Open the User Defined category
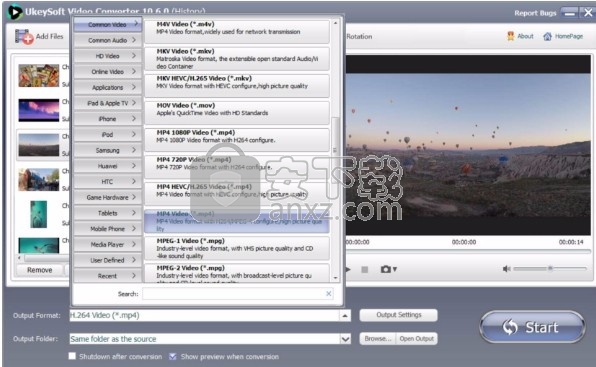Viewport: 596px width, 367px height. click(108, 260)
